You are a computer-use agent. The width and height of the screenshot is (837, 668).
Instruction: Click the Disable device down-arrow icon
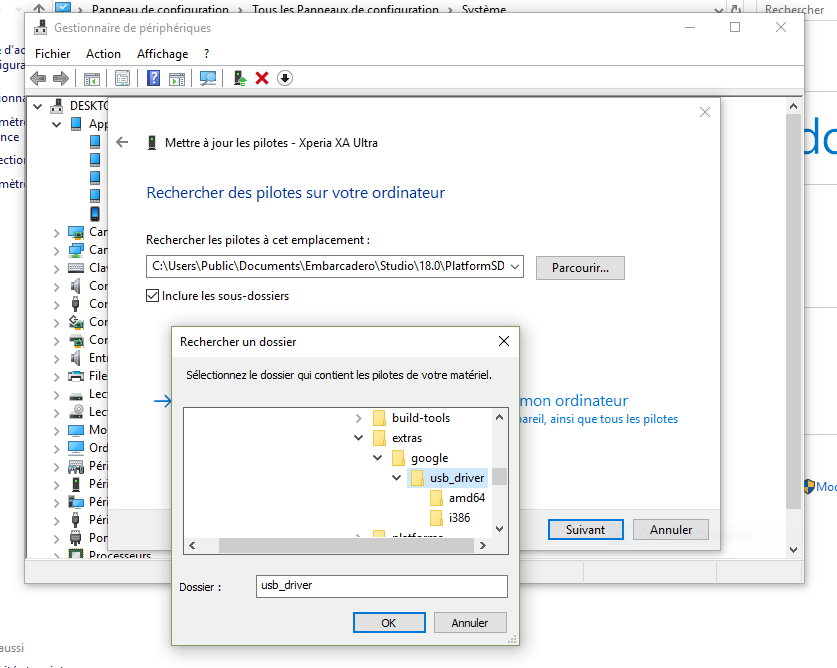click(x=285, y=78)
